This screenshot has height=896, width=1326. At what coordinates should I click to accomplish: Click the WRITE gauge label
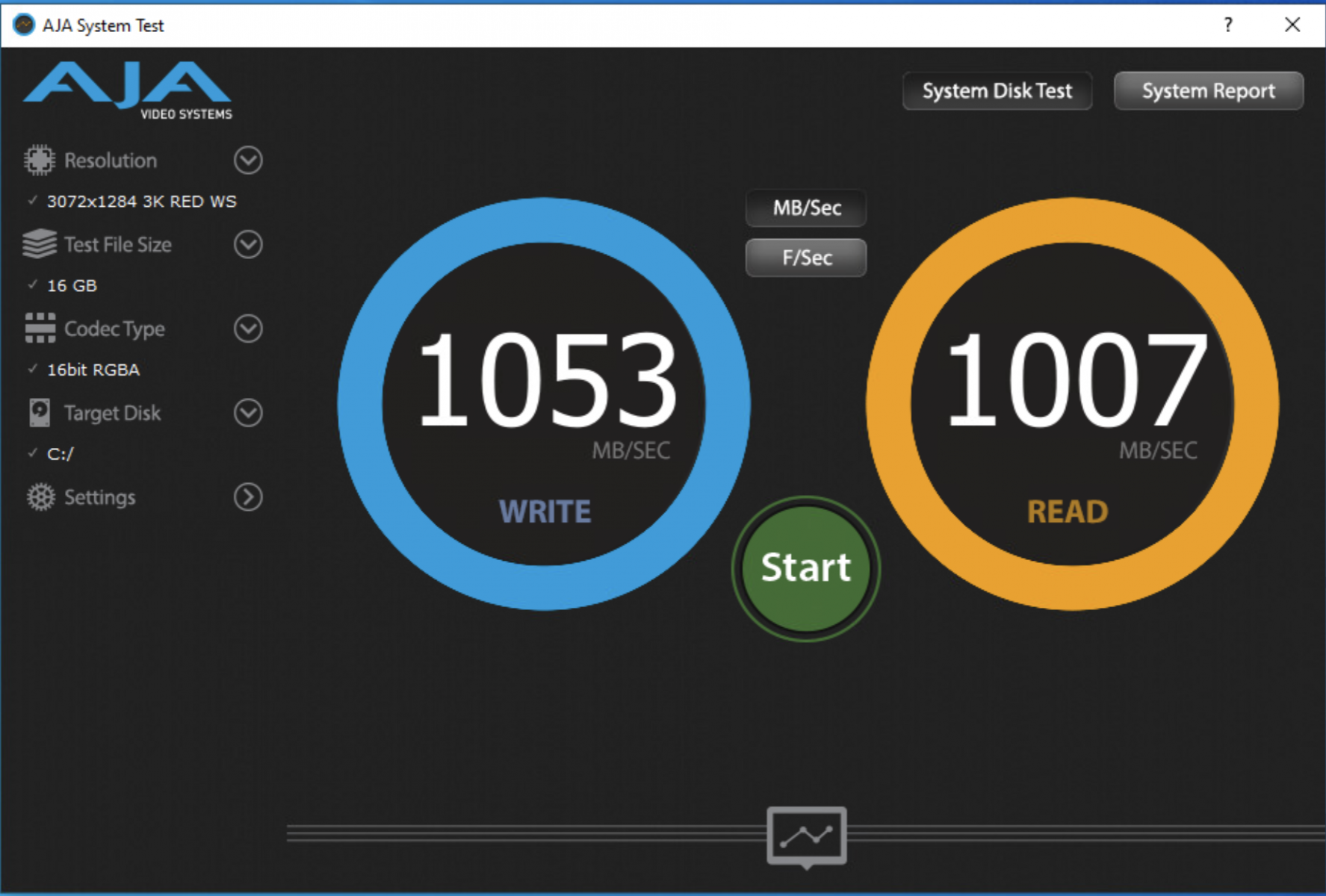[x=545, y=512]
